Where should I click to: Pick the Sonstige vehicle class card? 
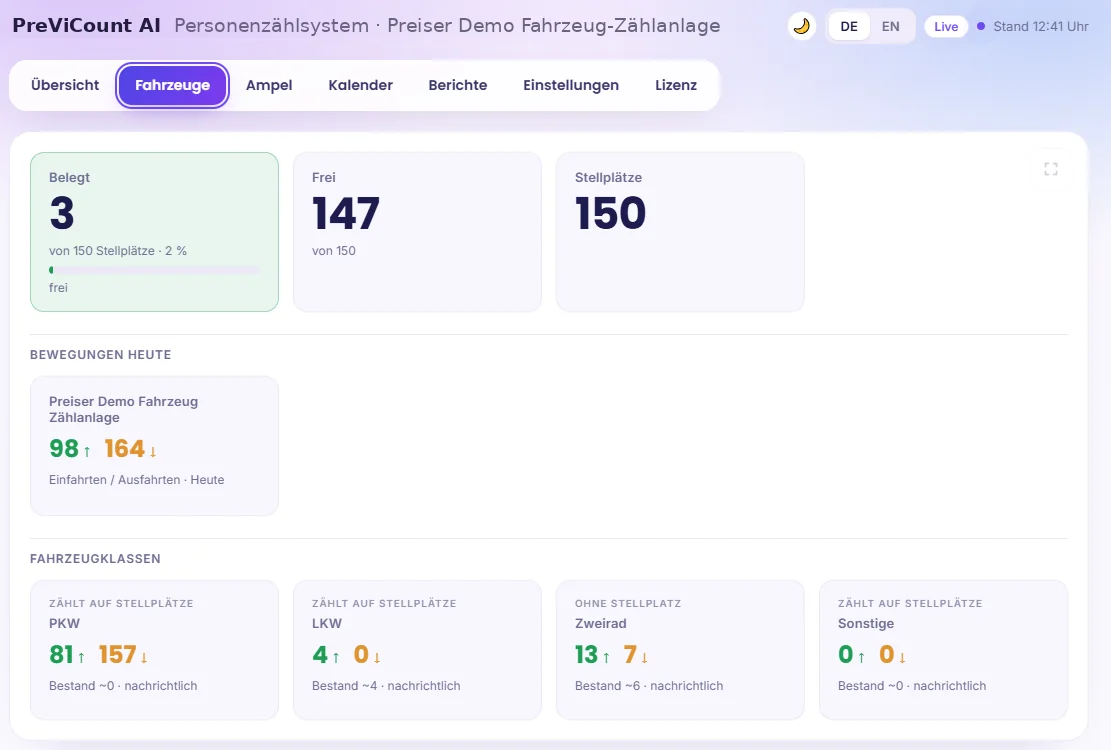(x=943, y=649)
